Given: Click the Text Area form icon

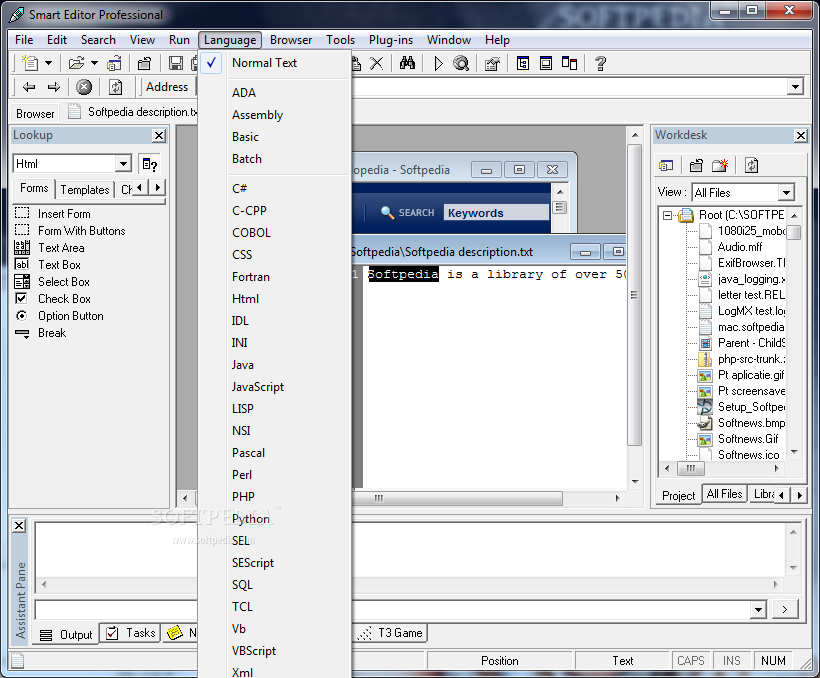Looking at the screenshot, I should (x=22, y=247).
